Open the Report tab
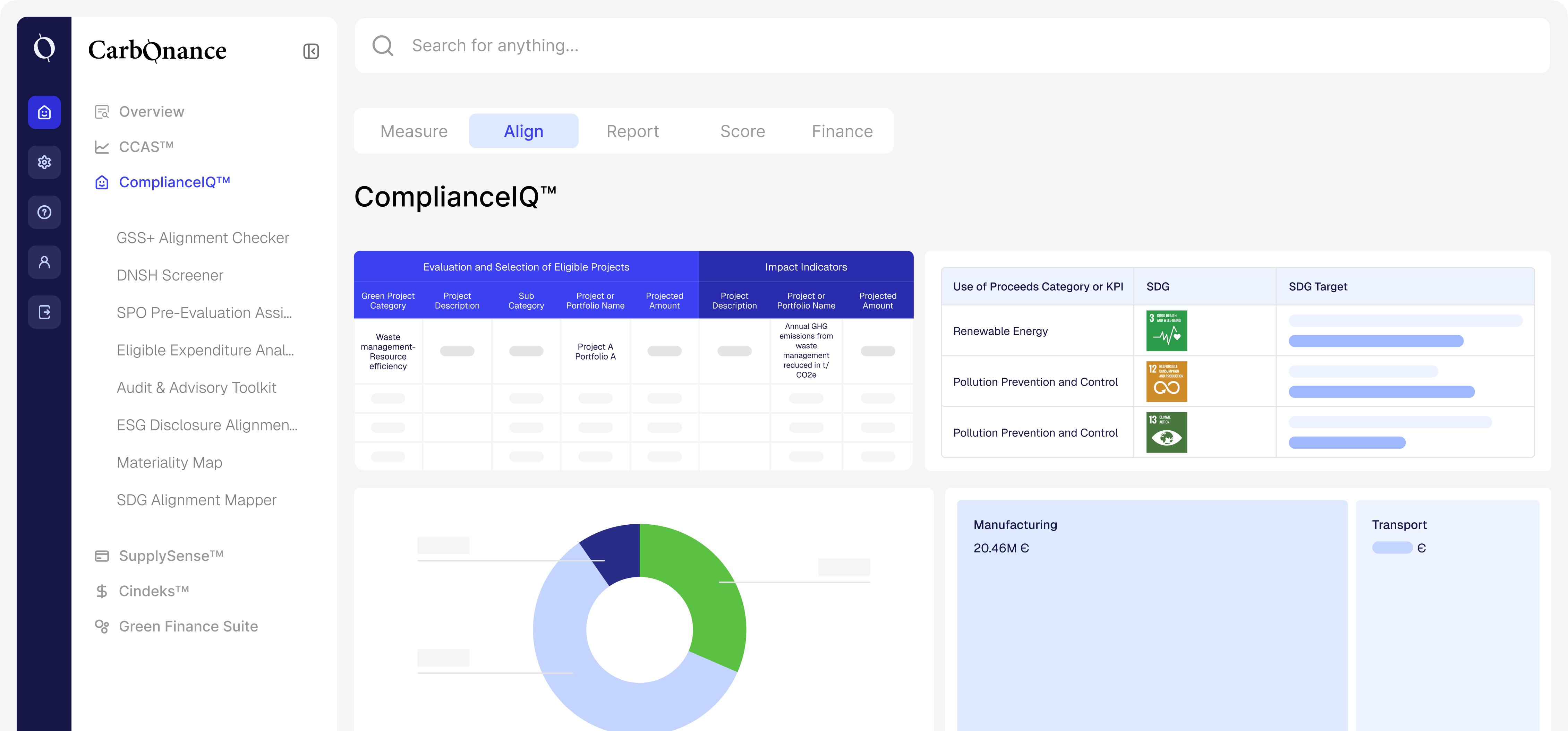Image resolution: width=1568 pixels, height=731 pixels. pos(632,131)
